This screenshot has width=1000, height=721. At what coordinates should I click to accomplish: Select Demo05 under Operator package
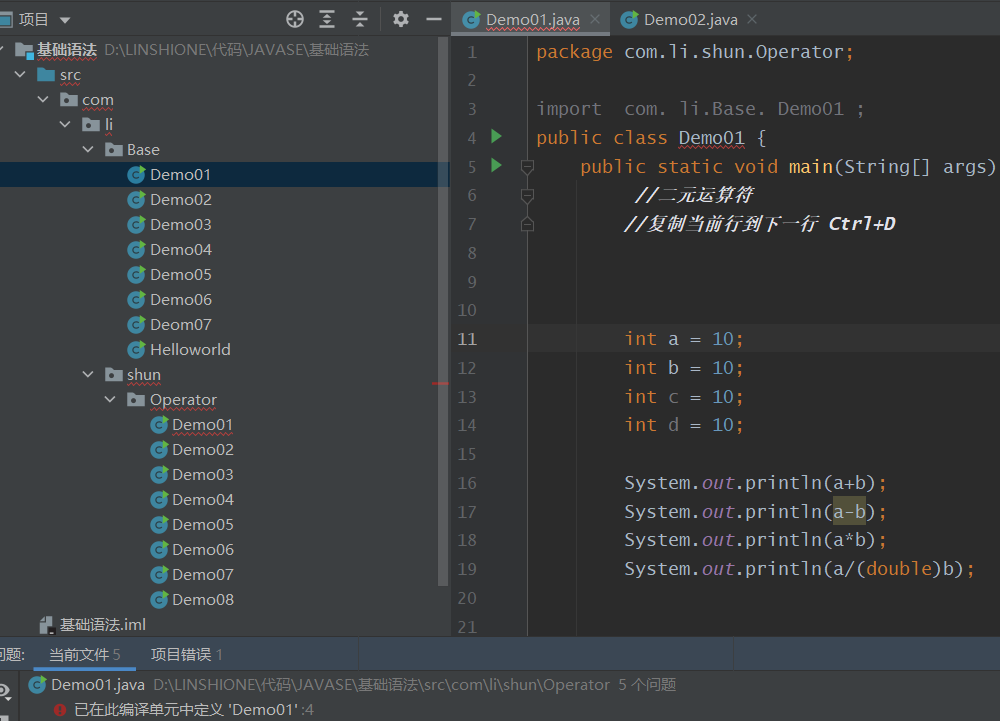(202, 524)
